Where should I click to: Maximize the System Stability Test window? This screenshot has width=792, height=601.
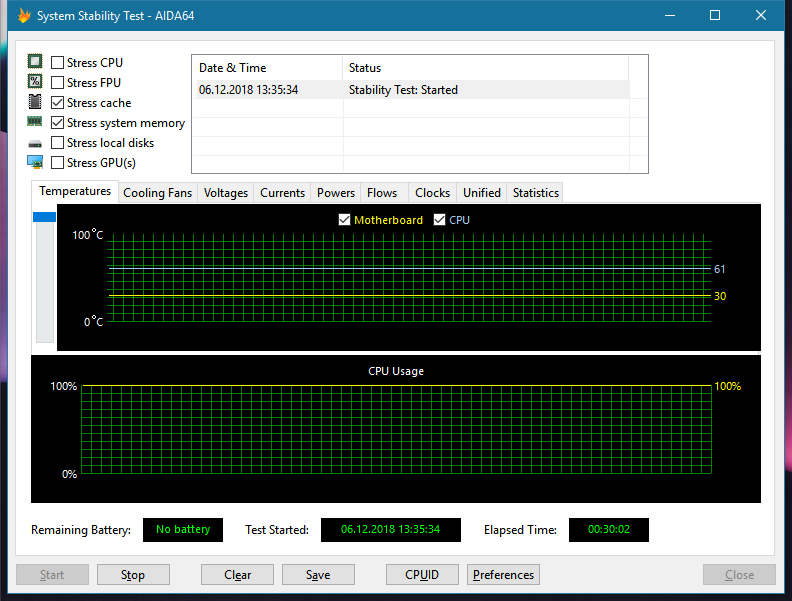pyautogui.click(x=715, y=16)
